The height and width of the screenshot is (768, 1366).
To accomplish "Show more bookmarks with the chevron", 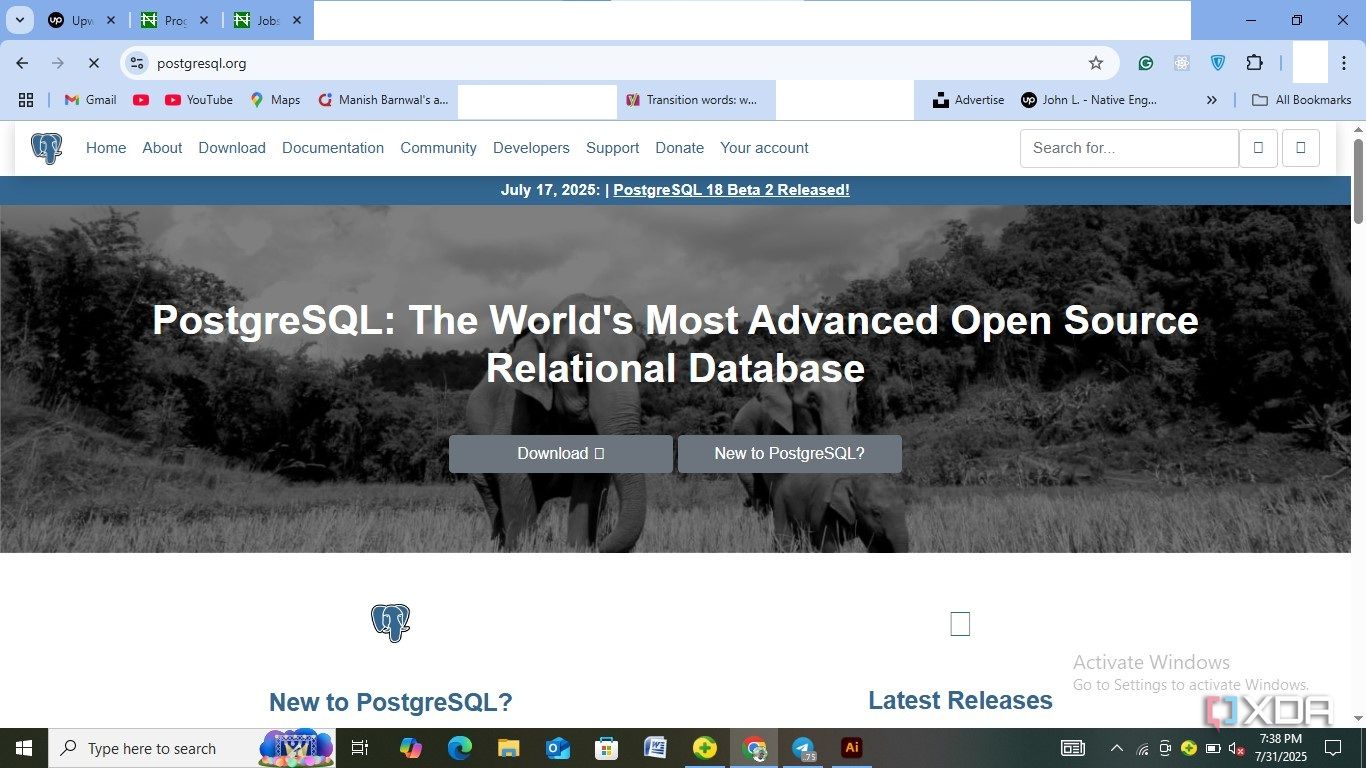I will 1212,100.
